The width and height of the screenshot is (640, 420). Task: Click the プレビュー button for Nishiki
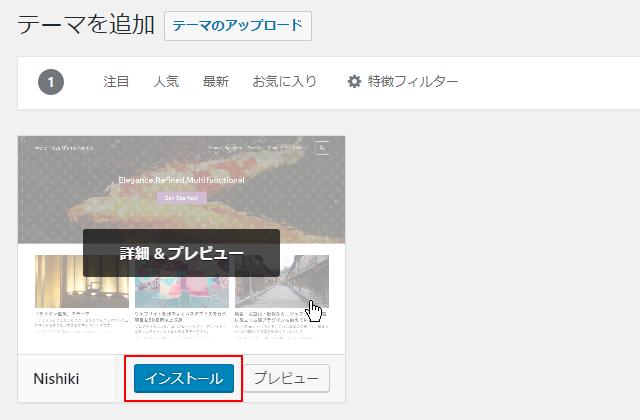pos(287,378)
